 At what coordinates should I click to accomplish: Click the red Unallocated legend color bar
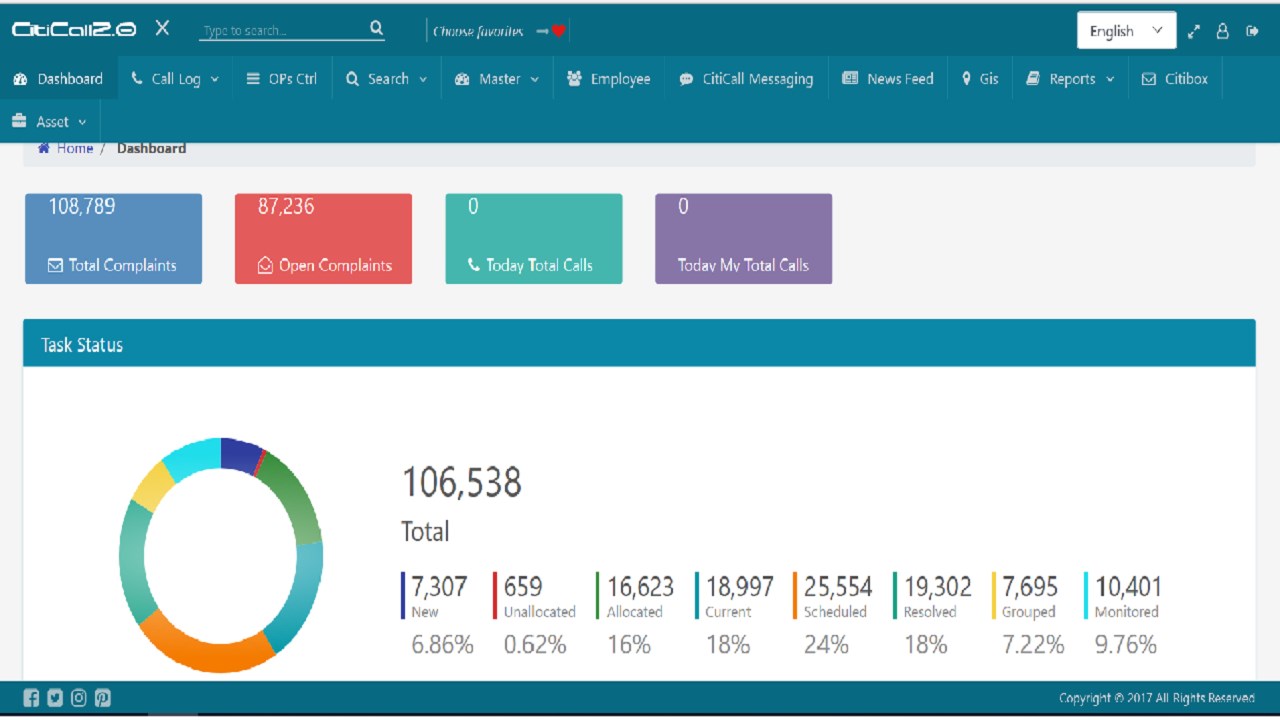pos(495,596)
